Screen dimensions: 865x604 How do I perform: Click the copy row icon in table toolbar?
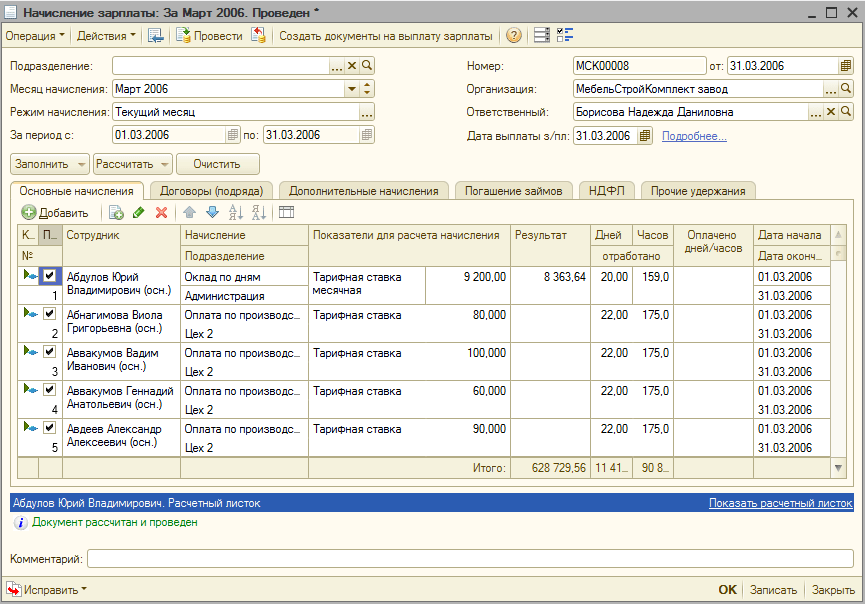(116, 212)
